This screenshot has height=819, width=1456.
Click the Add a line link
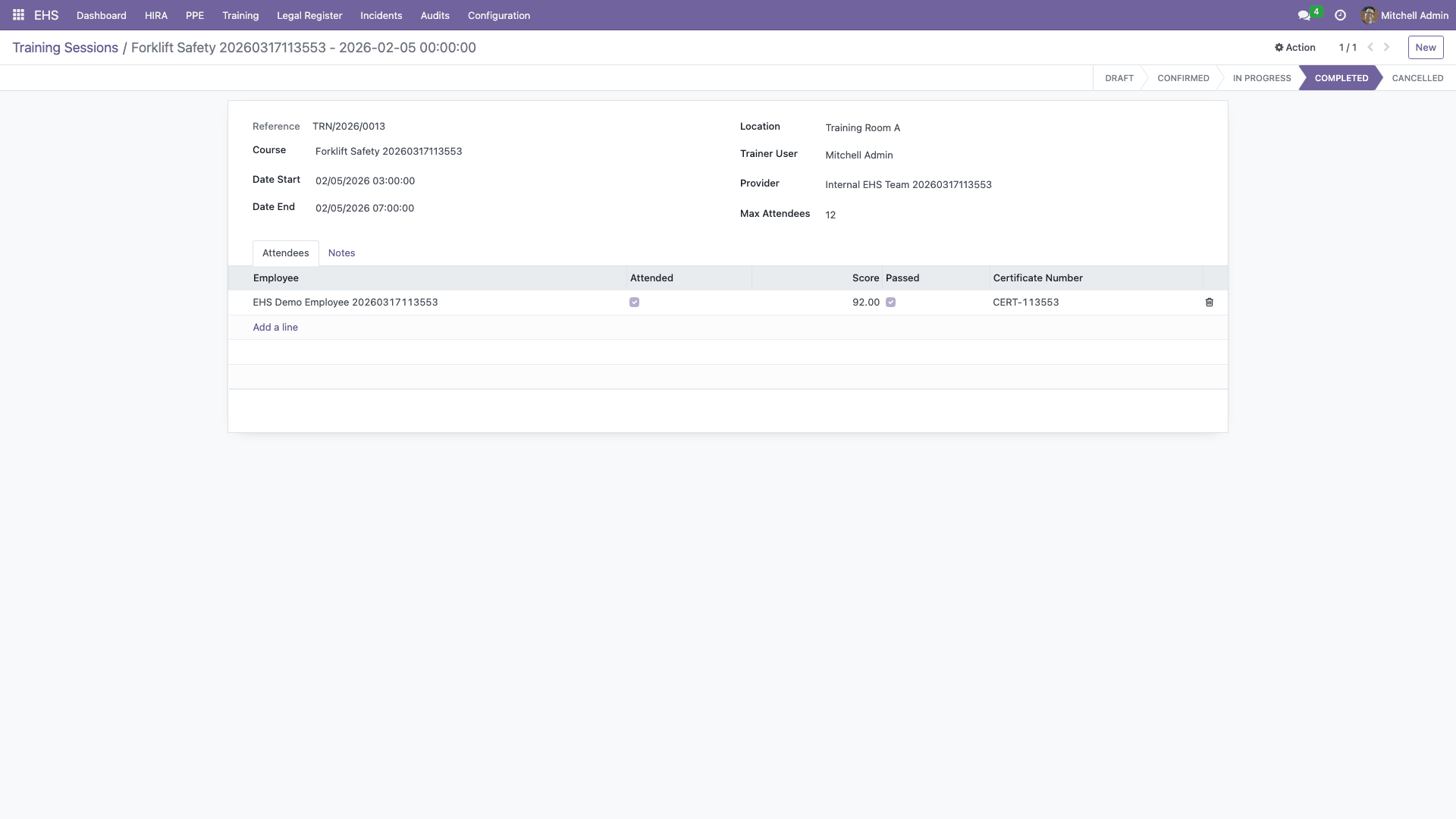[x=275, y=328]
